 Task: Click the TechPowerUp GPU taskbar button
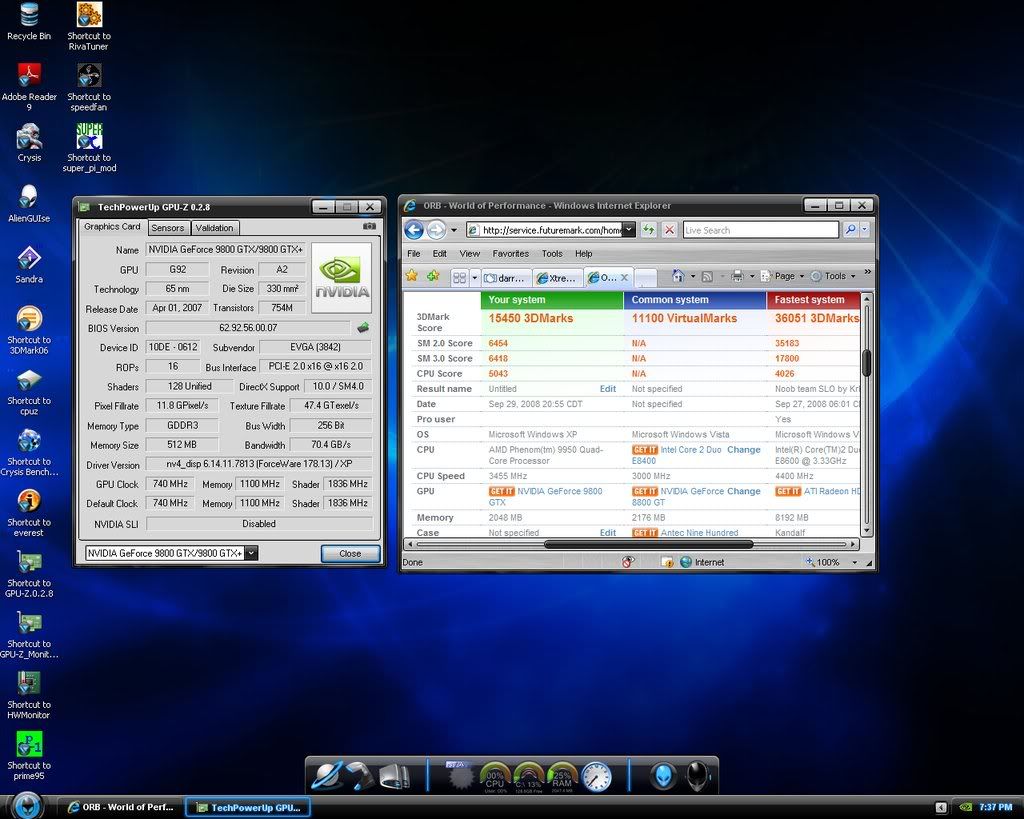click(248, 807)
